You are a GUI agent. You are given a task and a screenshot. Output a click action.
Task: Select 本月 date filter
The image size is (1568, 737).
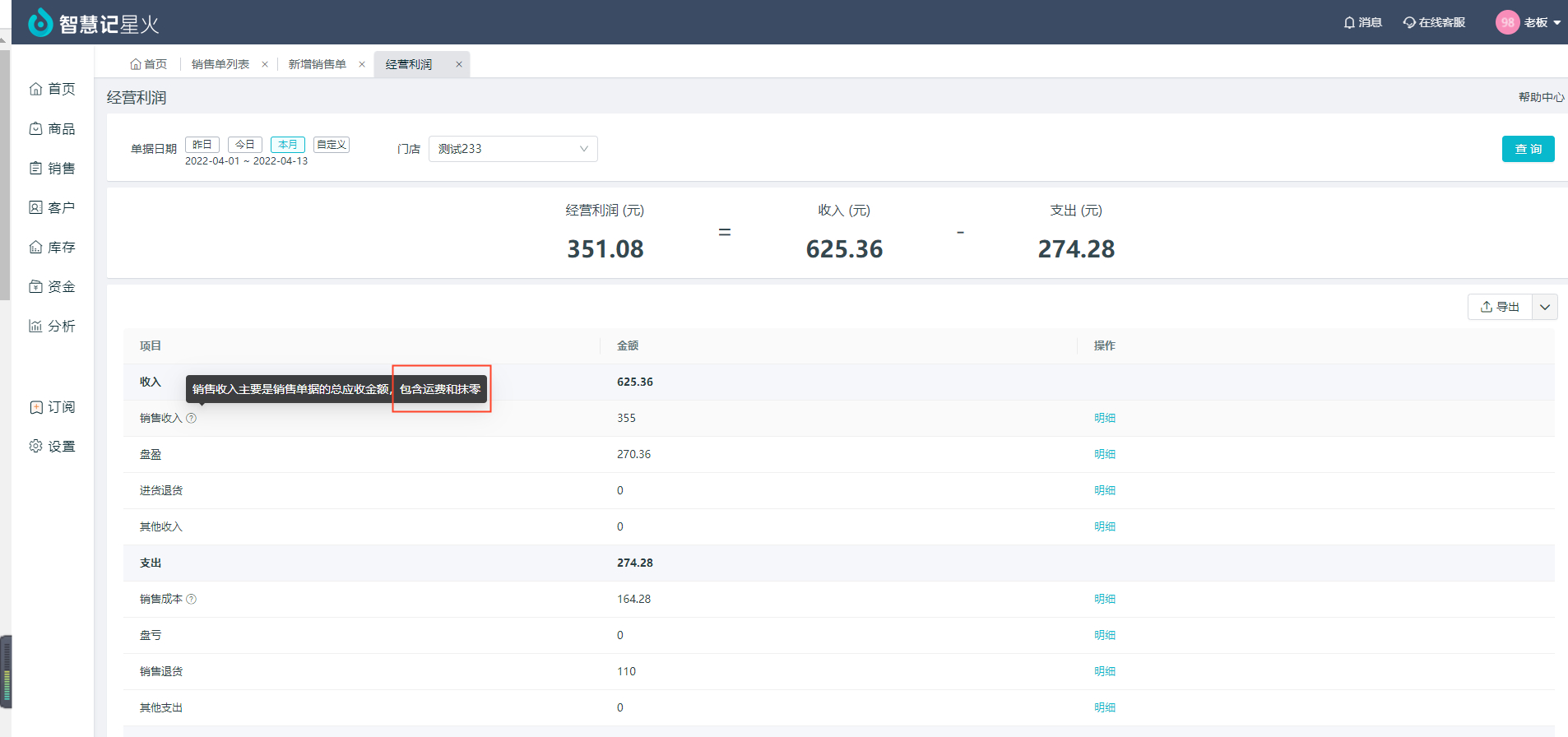pyautogui.click(x=288, y=145)
